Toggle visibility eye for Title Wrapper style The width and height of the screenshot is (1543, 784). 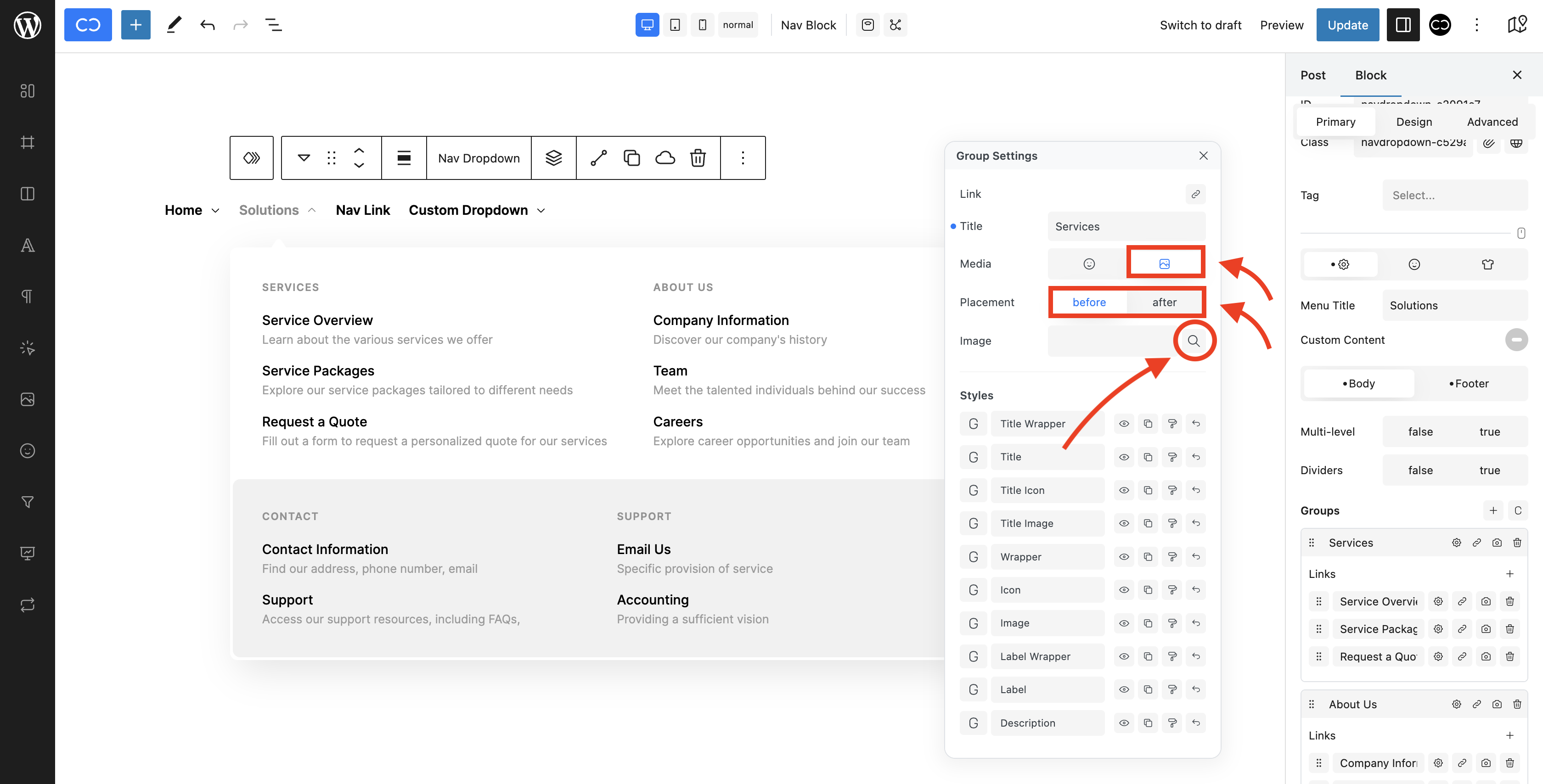[x=1124, y=424]
